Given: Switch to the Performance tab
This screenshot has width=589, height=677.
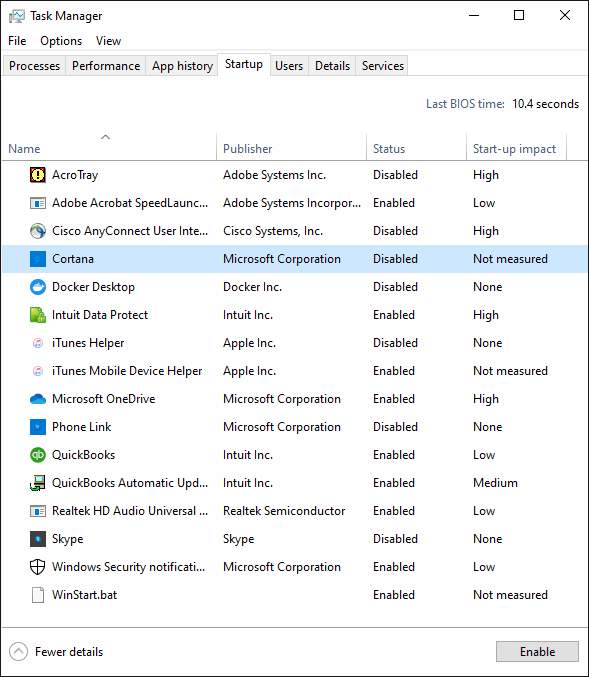Looking at the screenshot, I should pos(106,66).
